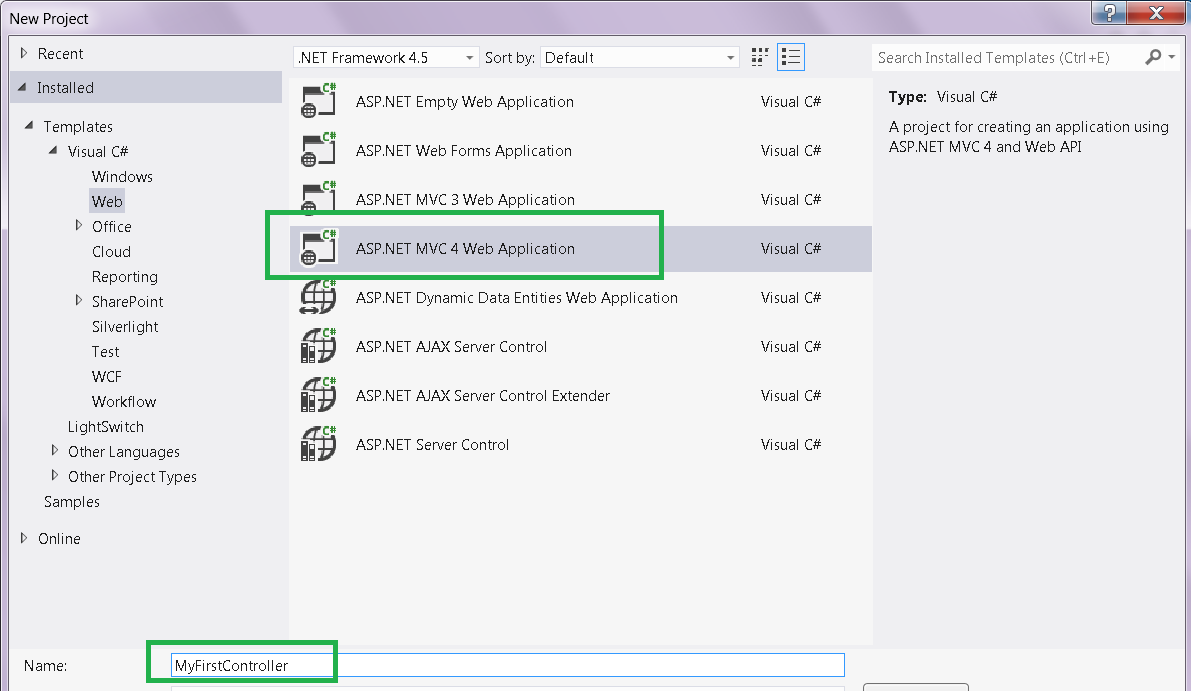Viewport: 1191px width, 691px height.
Task: Click the ASP.NET Server Control icon
Action: 318,444
